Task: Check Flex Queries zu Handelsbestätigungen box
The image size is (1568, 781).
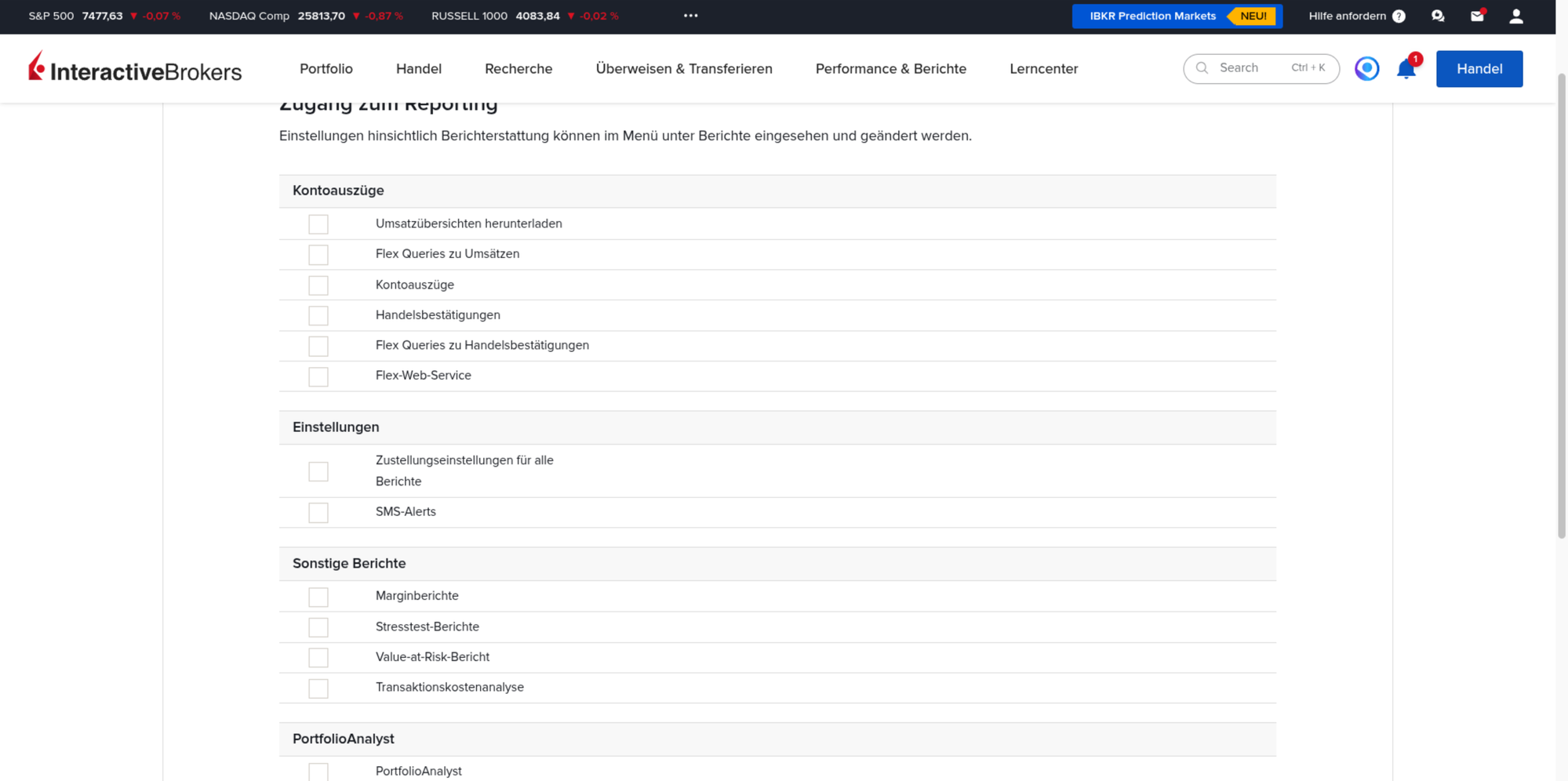Action: point(318,346)
